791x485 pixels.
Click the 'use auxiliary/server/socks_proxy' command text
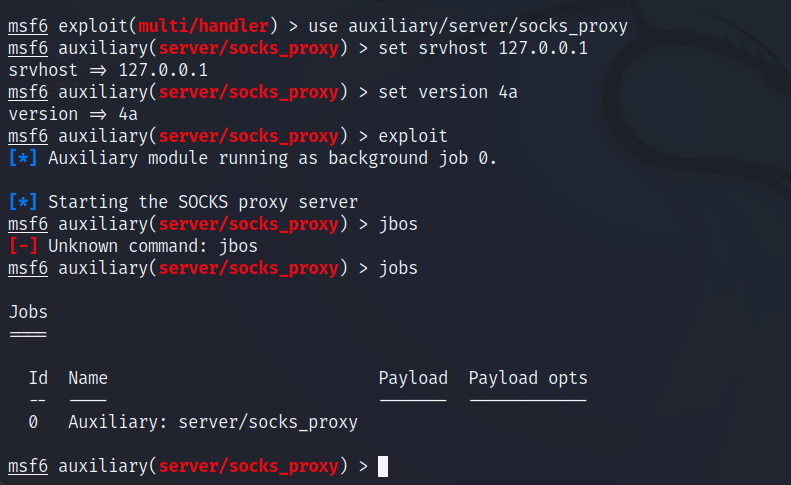(468, 26)
